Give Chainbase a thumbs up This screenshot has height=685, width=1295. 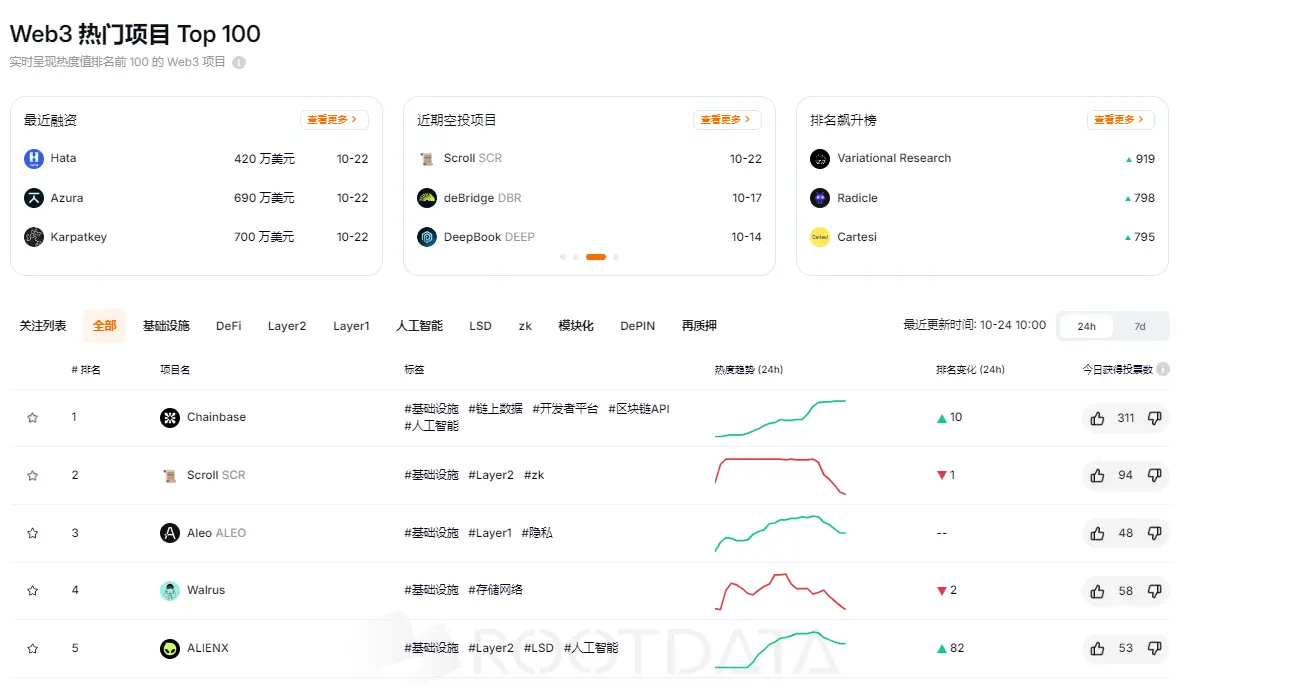[x=1096, y=417]
